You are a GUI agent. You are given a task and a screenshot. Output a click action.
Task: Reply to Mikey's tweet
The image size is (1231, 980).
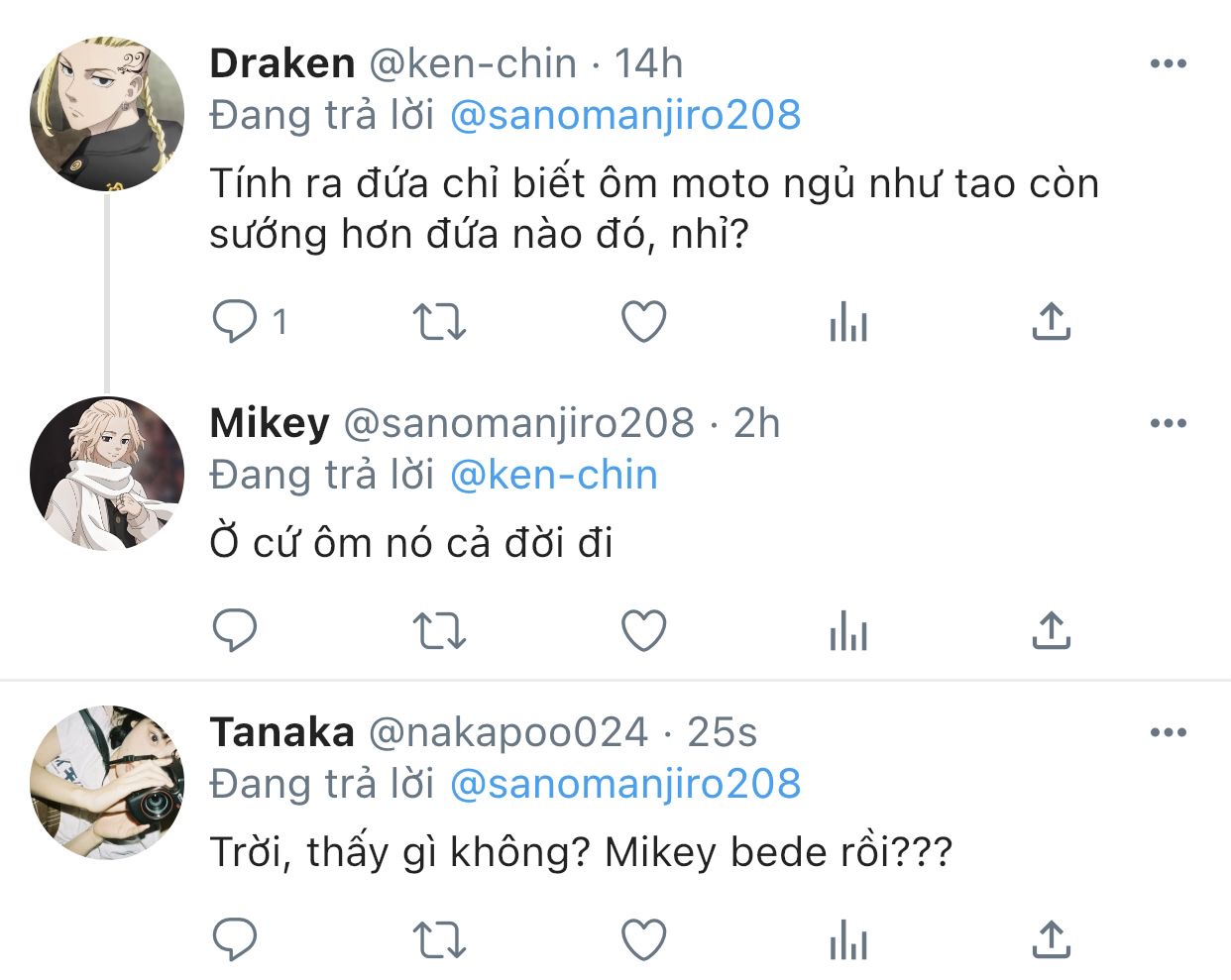(235, 630)
